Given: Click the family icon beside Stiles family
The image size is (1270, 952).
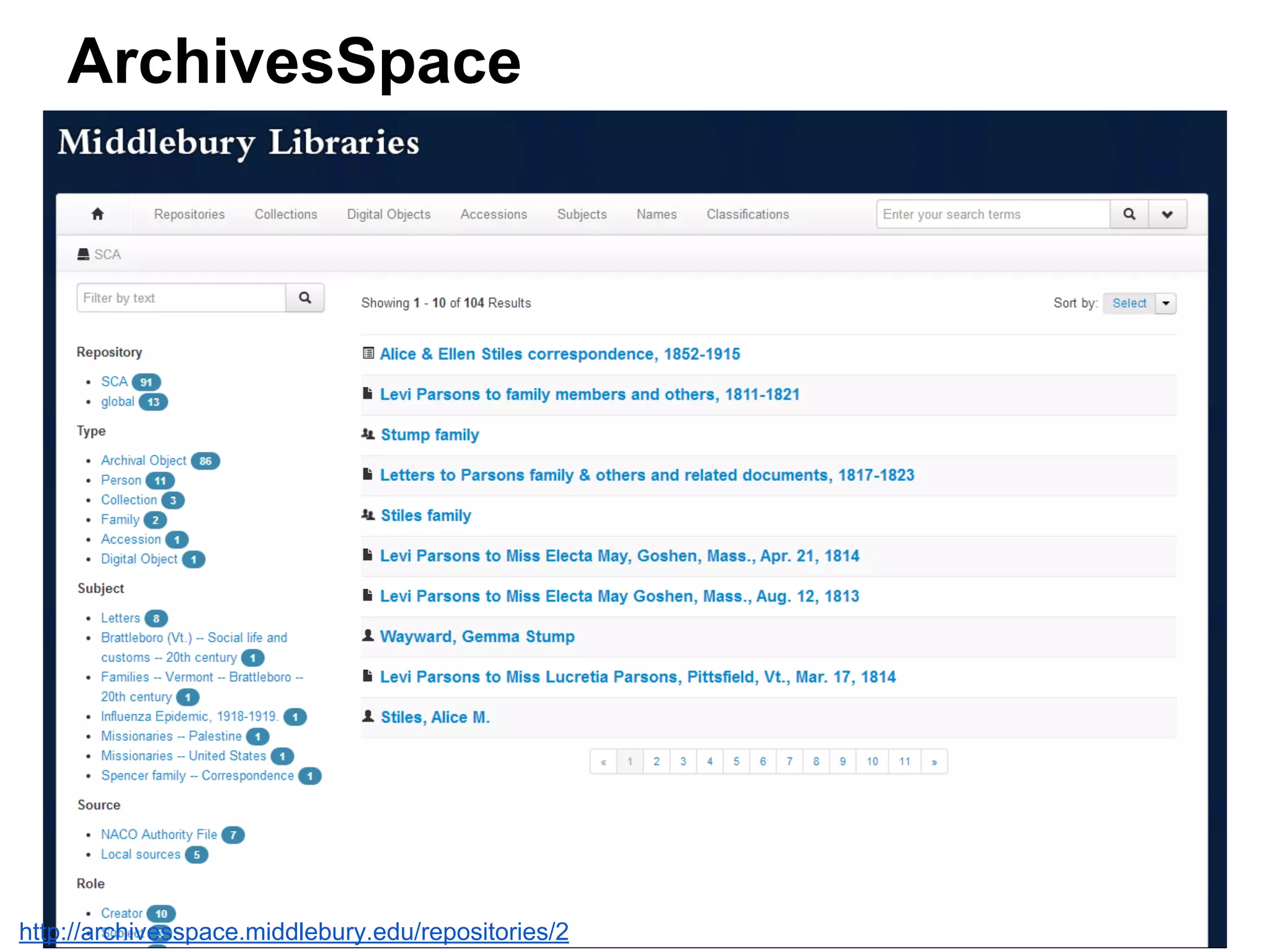Looking at the screenshot, I should (x=368, y=514).
